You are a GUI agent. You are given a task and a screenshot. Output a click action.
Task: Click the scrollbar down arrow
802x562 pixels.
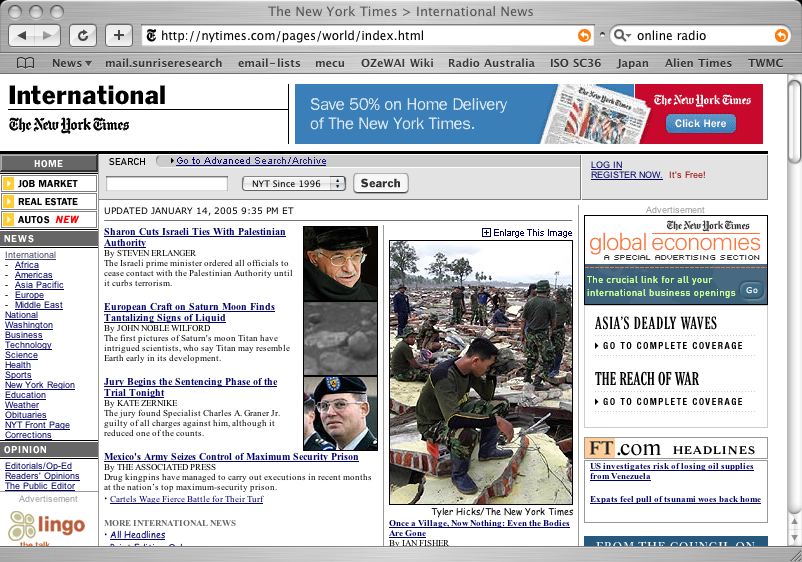click(x=795, y=537)
